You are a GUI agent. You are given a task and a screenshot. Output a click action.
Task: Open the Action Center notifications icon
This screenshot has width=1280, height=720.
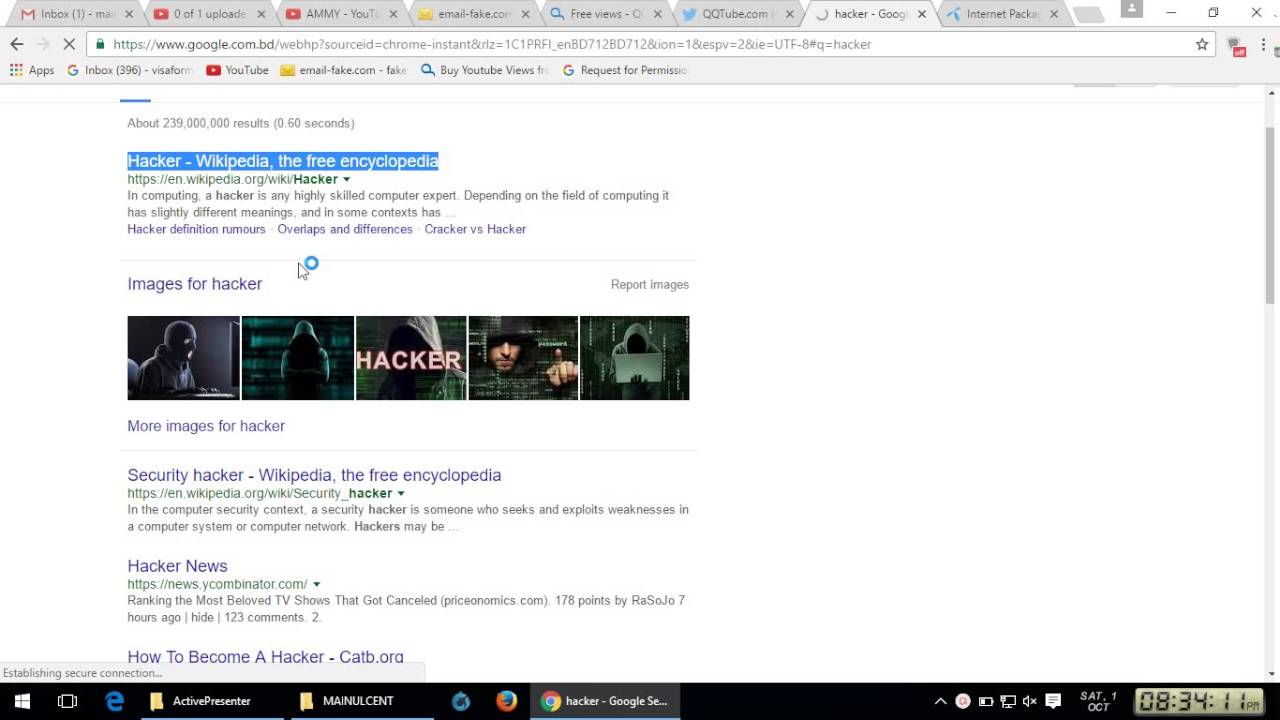[1053, 701]
